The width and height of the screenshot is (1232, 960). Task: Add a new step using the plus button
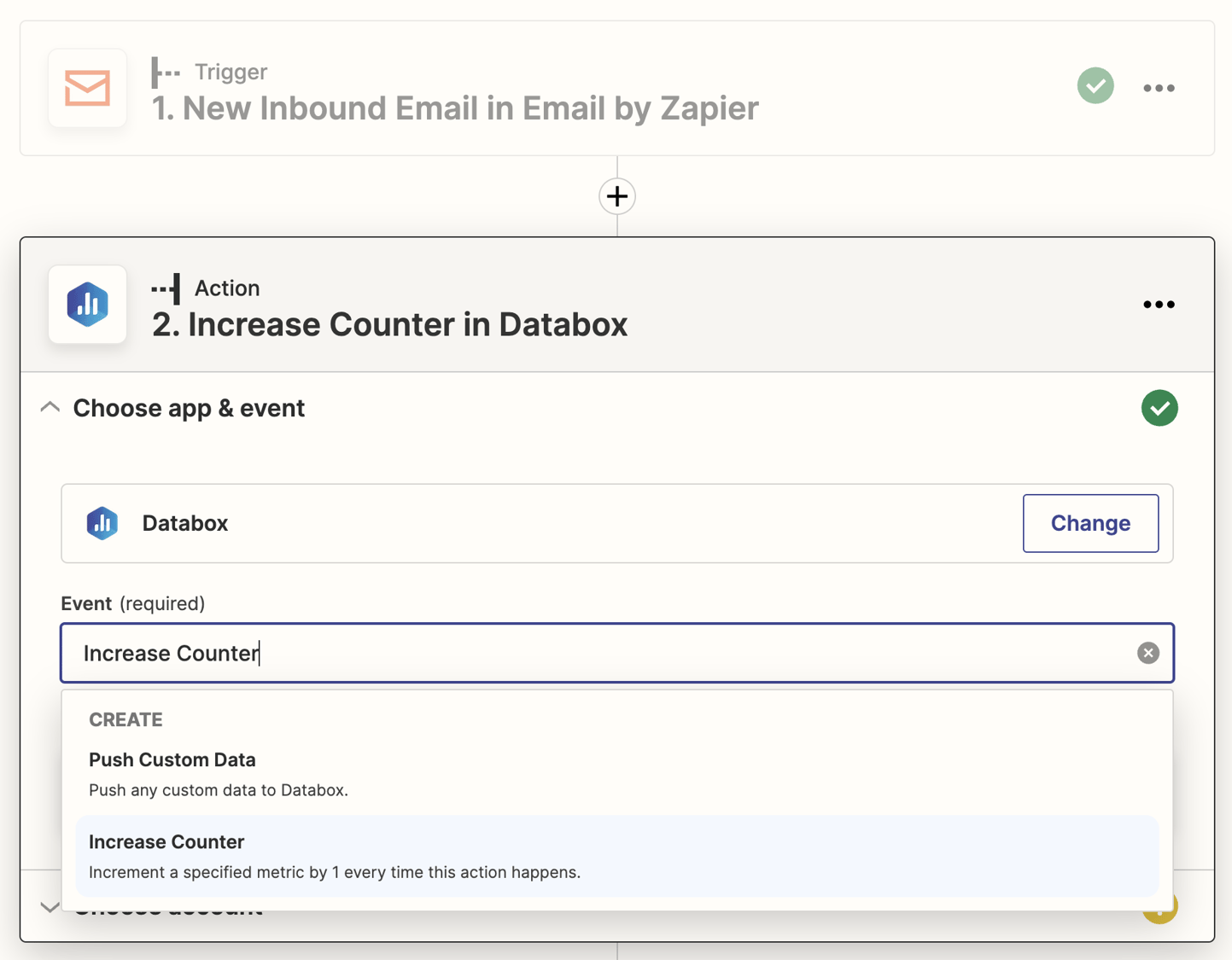click(616, 196)
